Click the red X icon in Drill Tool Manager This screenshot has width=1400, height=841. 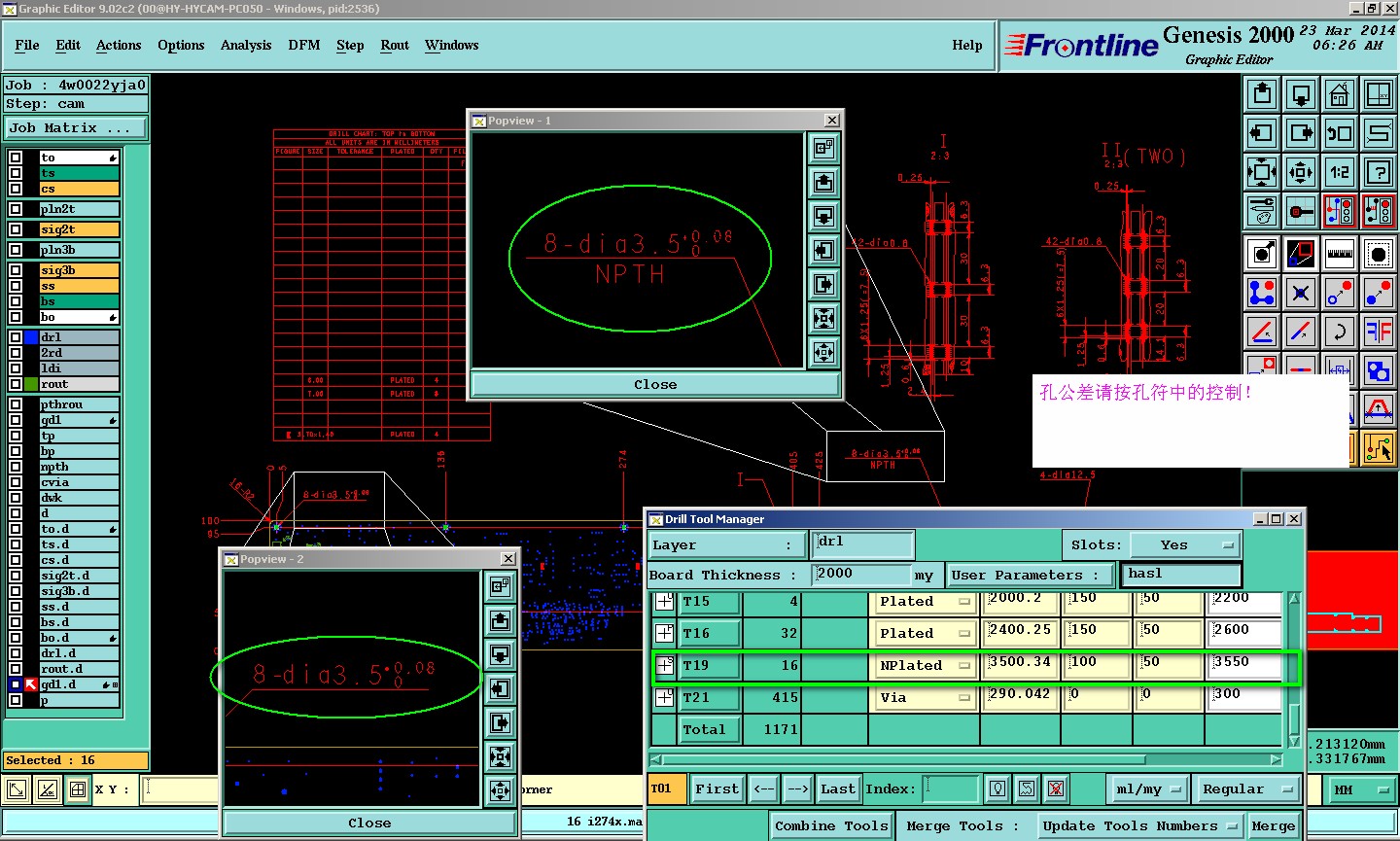click(x=1056, y=788)
